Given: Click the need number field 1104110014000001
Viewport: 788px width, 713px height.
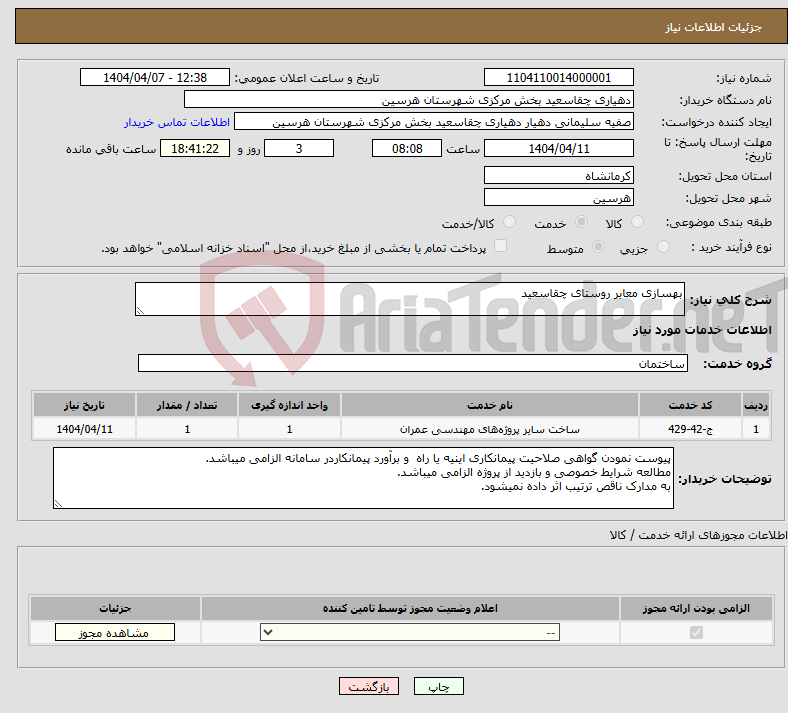Looking at the screenshot, I should coord(558,77).
